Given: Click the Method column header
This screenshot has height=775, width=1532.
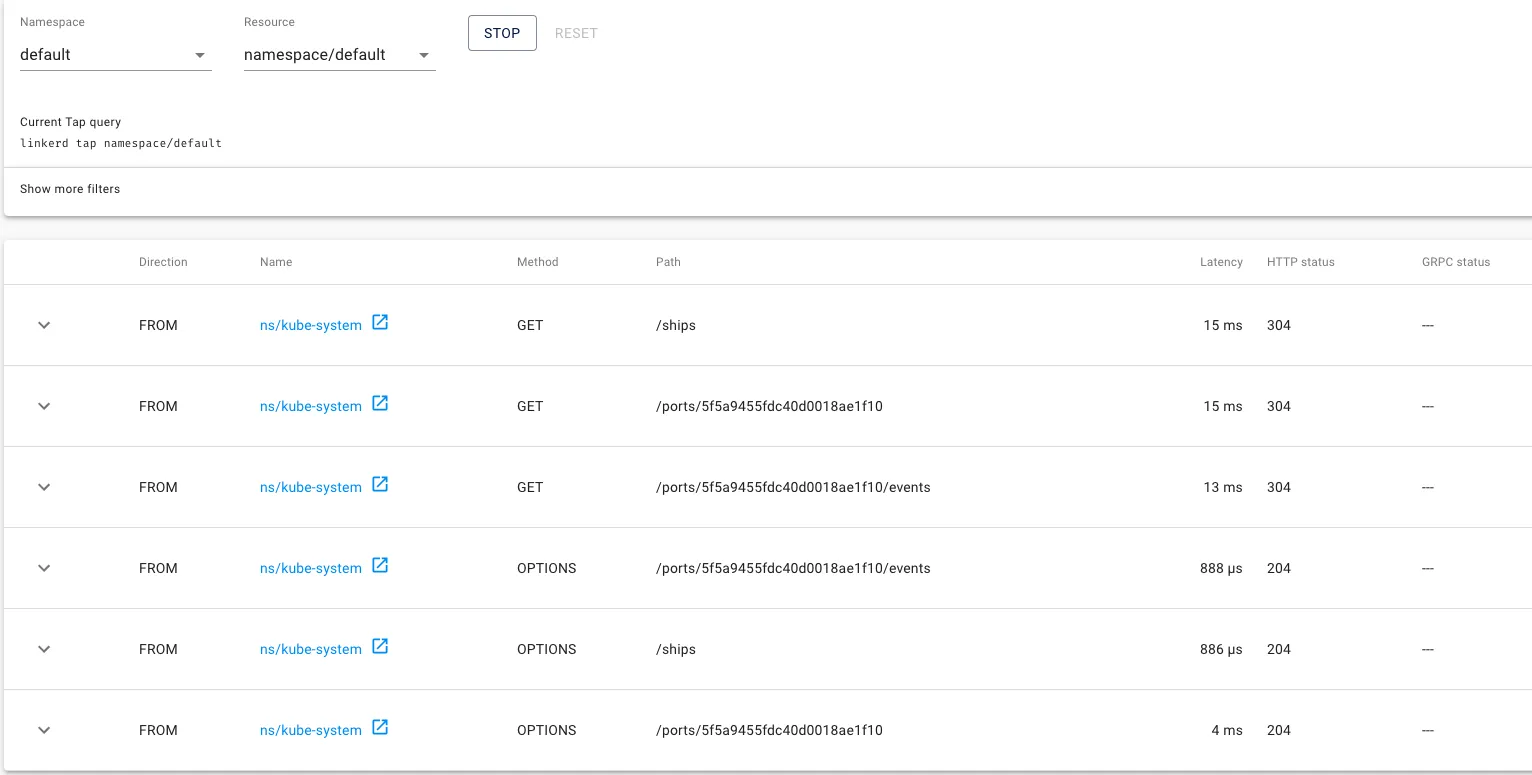Looking at the screenshot, I should click(537, 262).
